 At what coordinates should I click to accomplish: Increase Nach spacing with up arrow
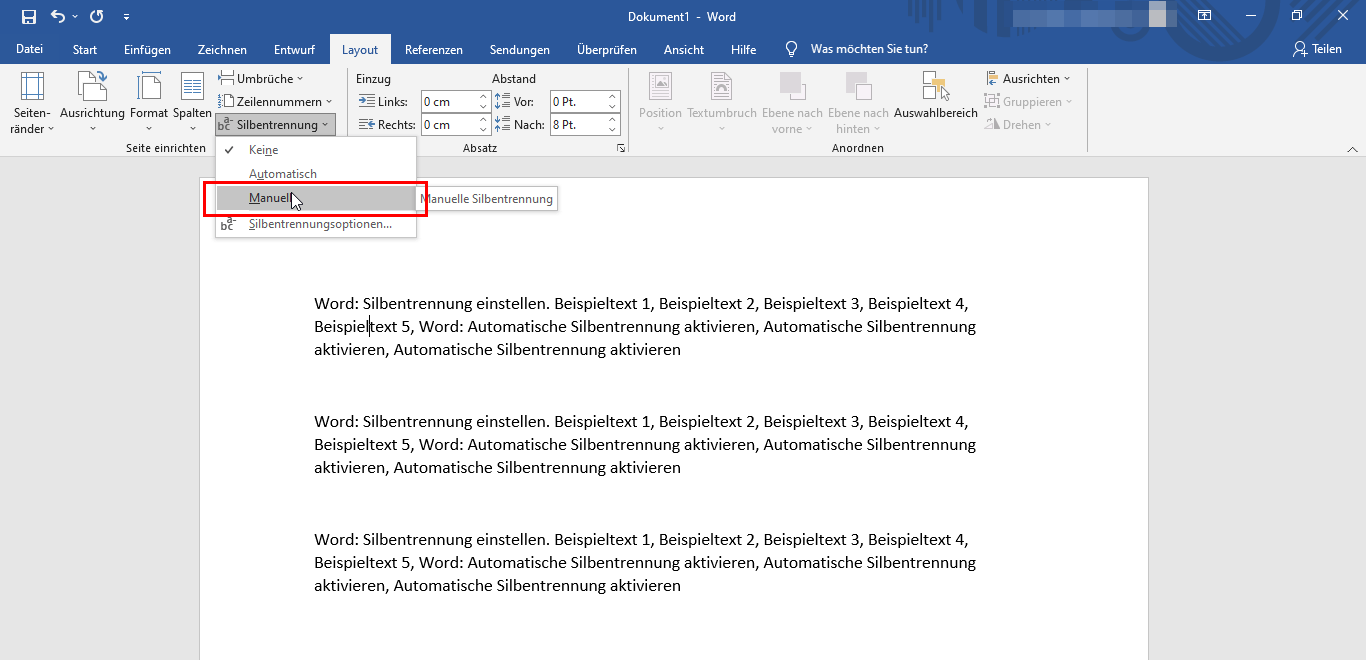(x=614, y=119)
